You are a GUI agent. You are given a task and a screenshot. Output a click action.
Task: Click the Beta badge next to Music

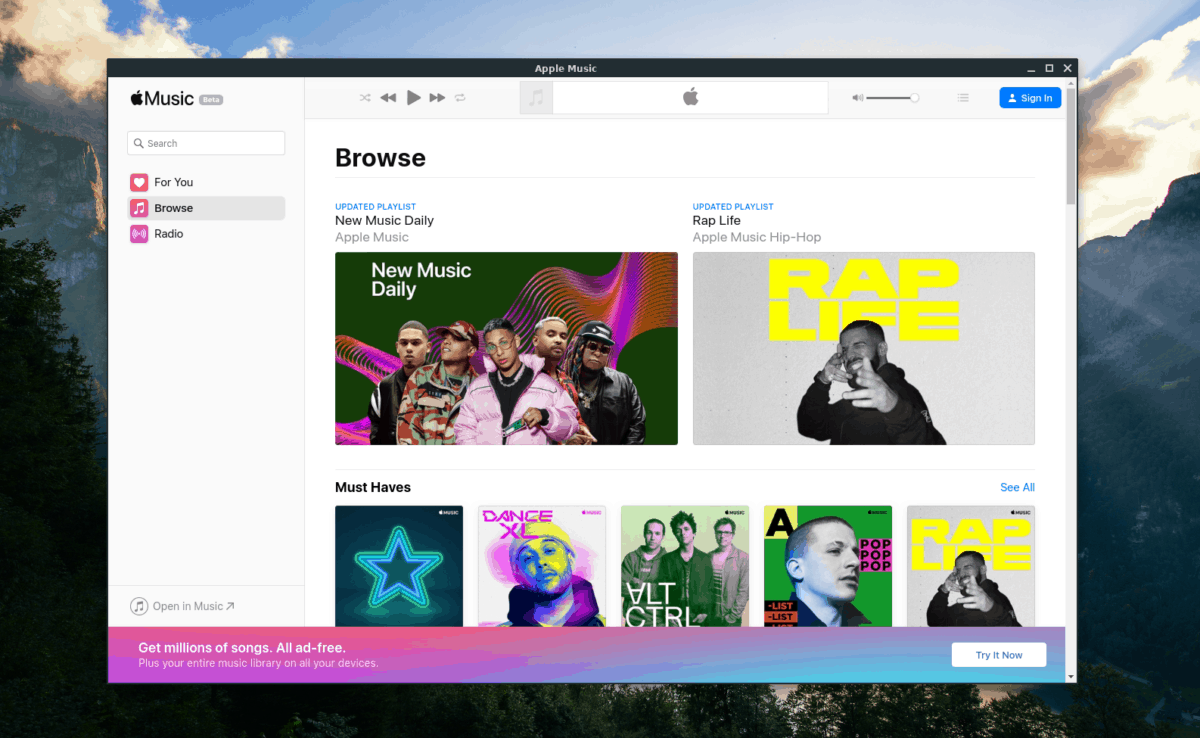point(211,100)
